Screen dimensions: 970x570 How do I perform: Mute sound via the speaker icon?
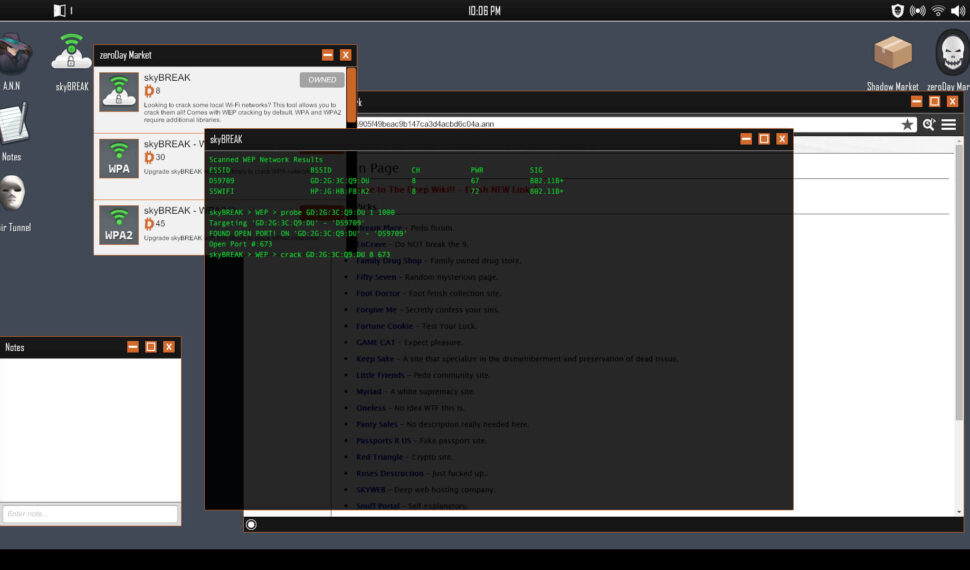pyautogui.click(x=957, y=11)
